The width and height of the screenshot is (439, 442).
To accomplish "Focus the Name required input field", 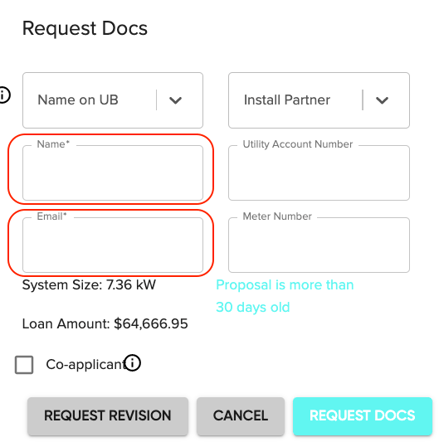I will pos(113,173).
